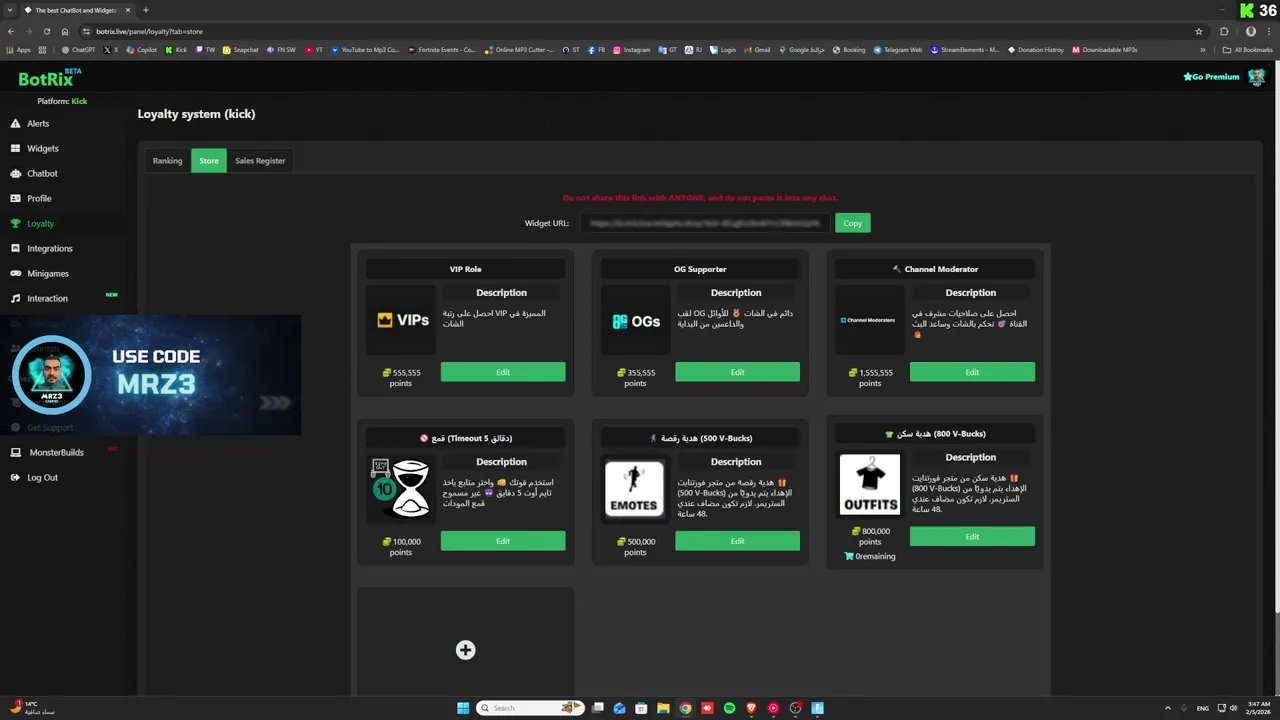Open the Interaction section
The width and height of the screenshot is (1280, 720).
pyautogui.click(x=47, y=298)
